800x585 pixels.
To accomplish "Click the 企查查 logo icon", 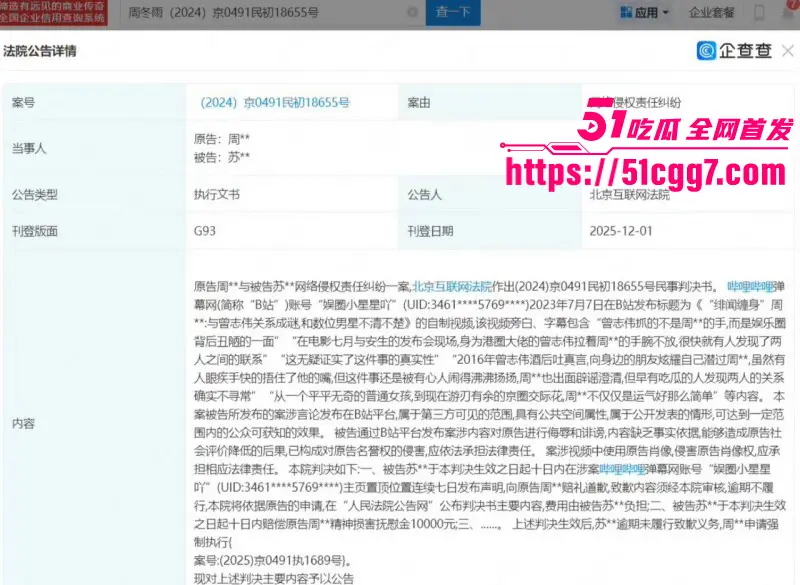I will tap(707, 50).
